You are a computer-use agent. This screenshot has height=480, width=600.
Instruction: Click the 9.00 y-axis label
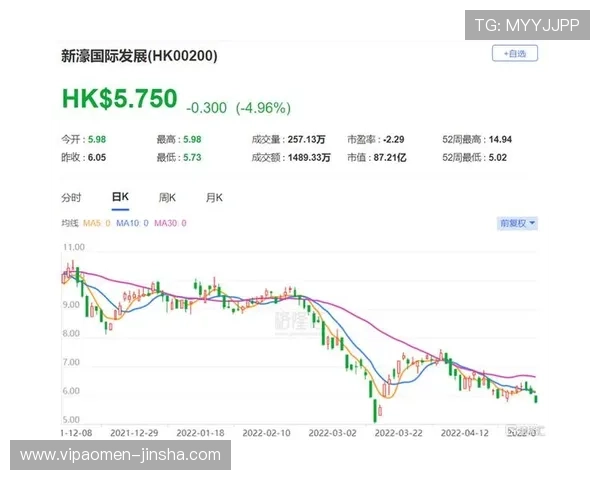(71, 305)
